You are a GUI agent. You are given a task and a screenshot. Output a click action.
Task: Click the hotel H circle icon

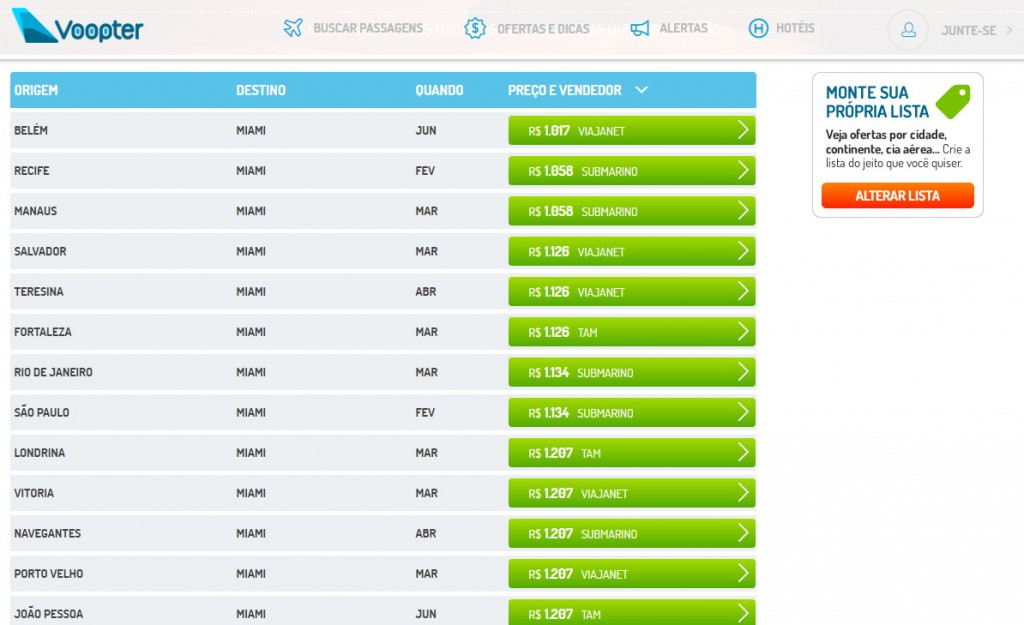click(x=758, y=28)
